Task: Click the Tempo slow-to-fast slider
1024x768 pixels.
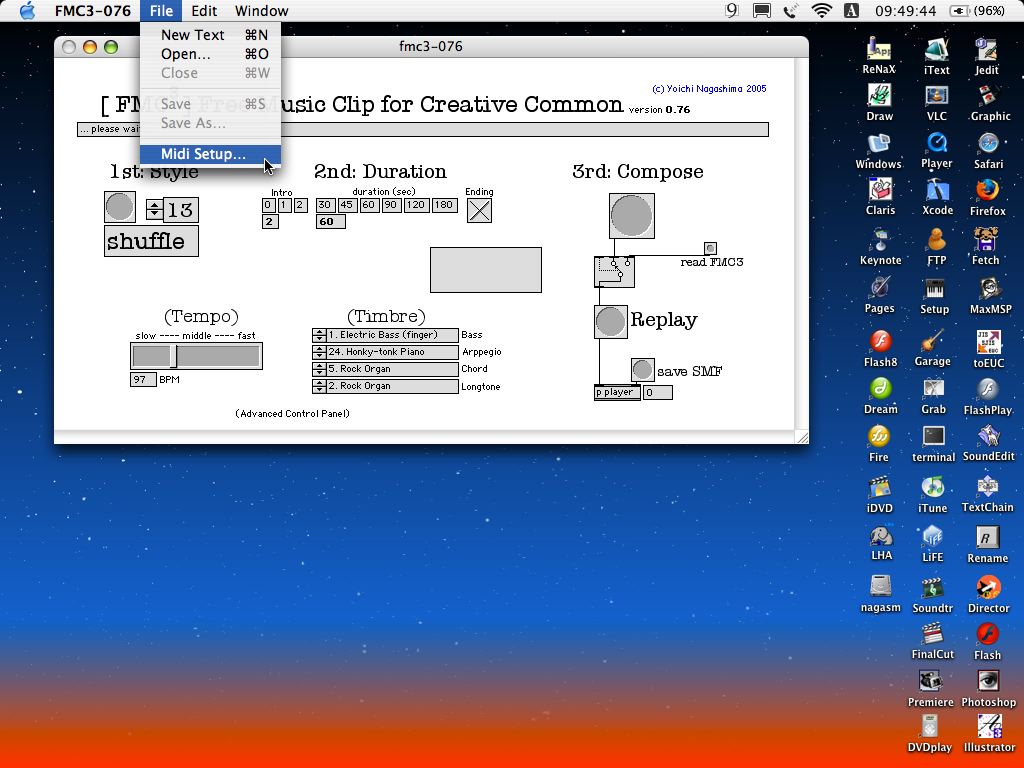Action: tap(196, 356)
